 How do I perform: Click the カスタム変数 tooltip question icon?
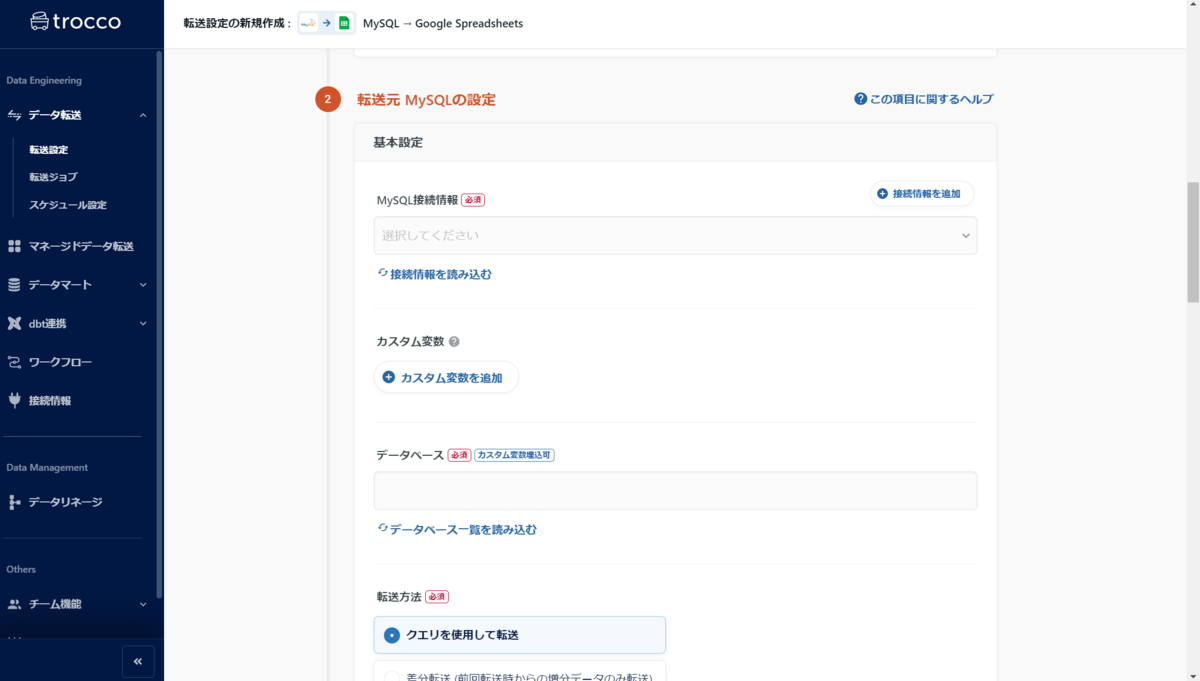point(454,342)
